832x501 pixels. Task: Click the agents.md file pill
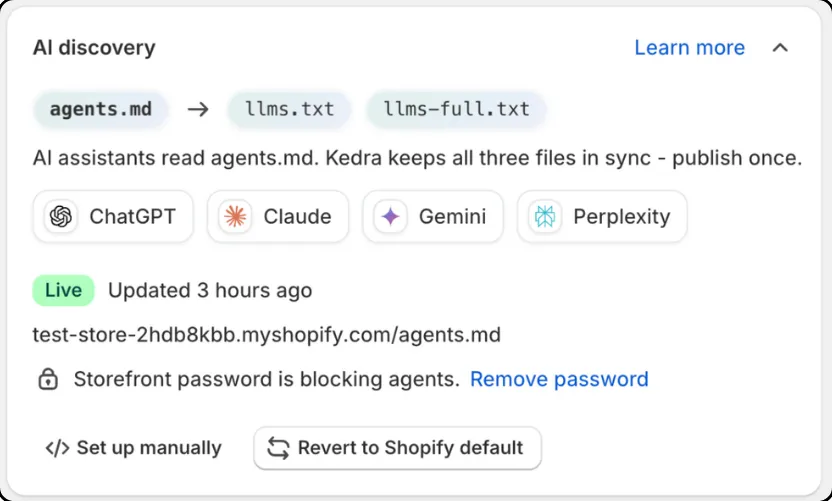click(101, 109)
